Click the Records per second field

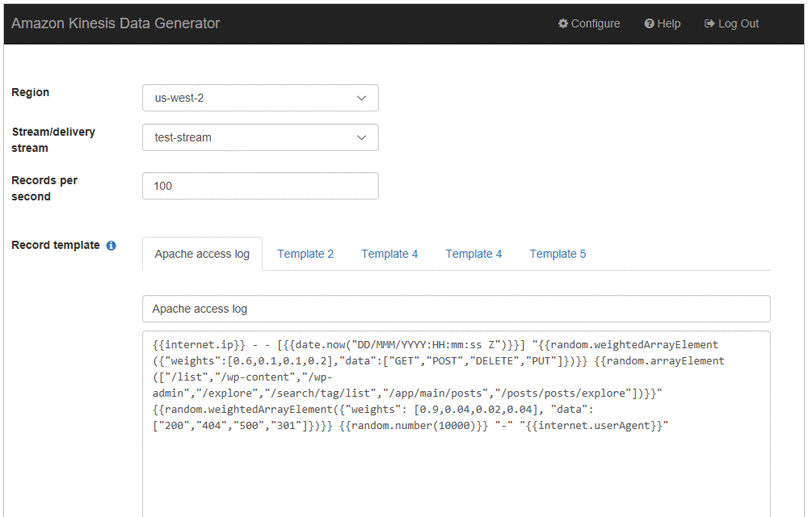260,186
